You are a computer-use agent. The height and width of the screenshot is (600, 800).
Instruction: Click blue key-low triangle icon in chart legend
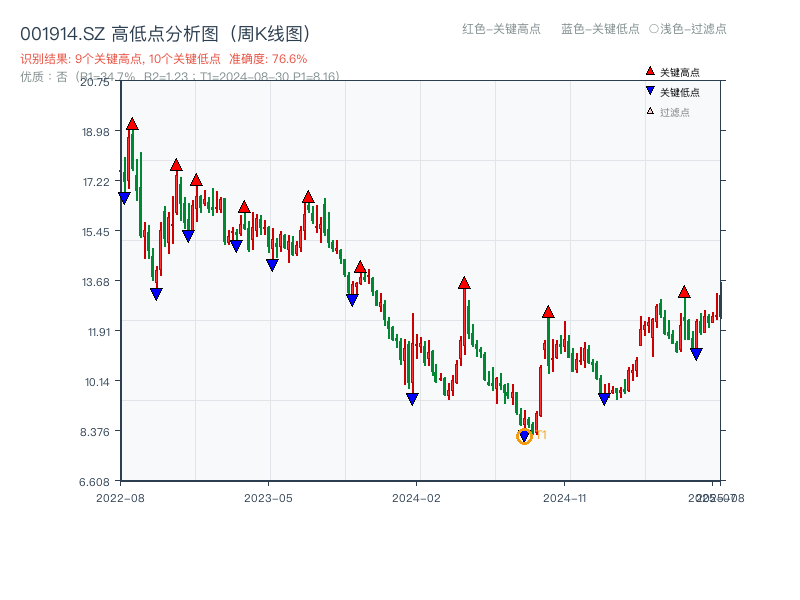649,91
